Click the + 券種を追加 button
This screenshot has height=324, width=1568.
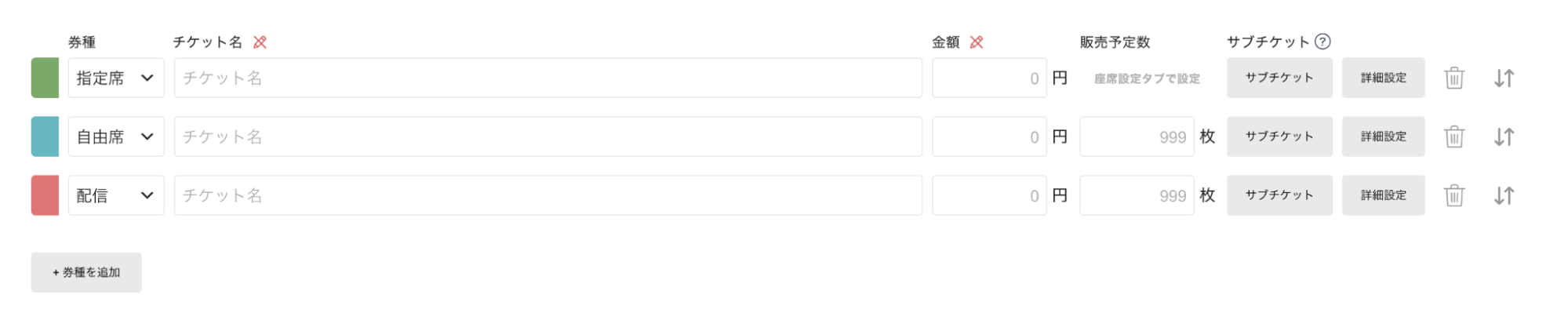[x=86, y=272]
